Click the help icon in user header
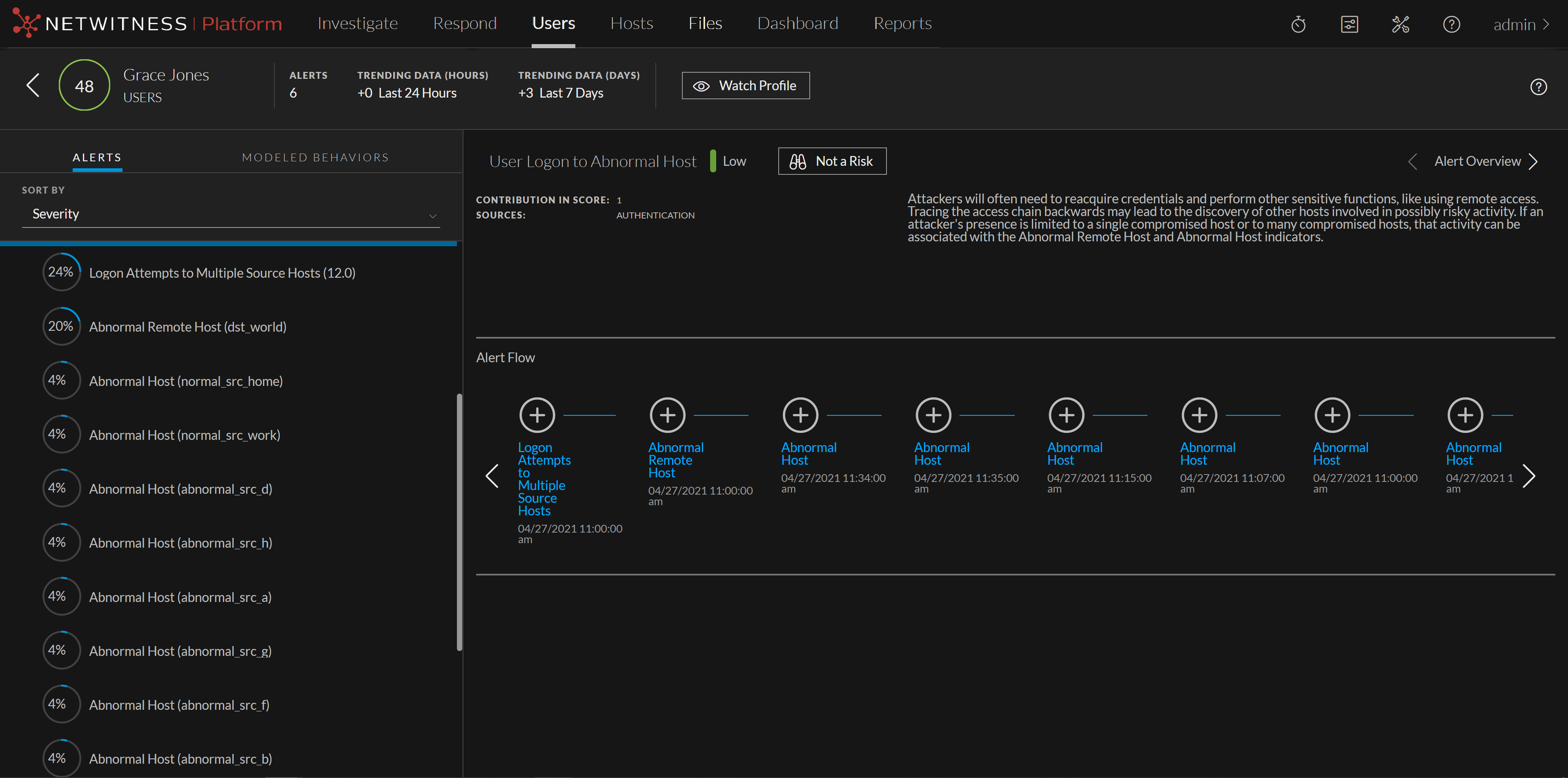The image size is (1568, 778). pos(1538,87)
